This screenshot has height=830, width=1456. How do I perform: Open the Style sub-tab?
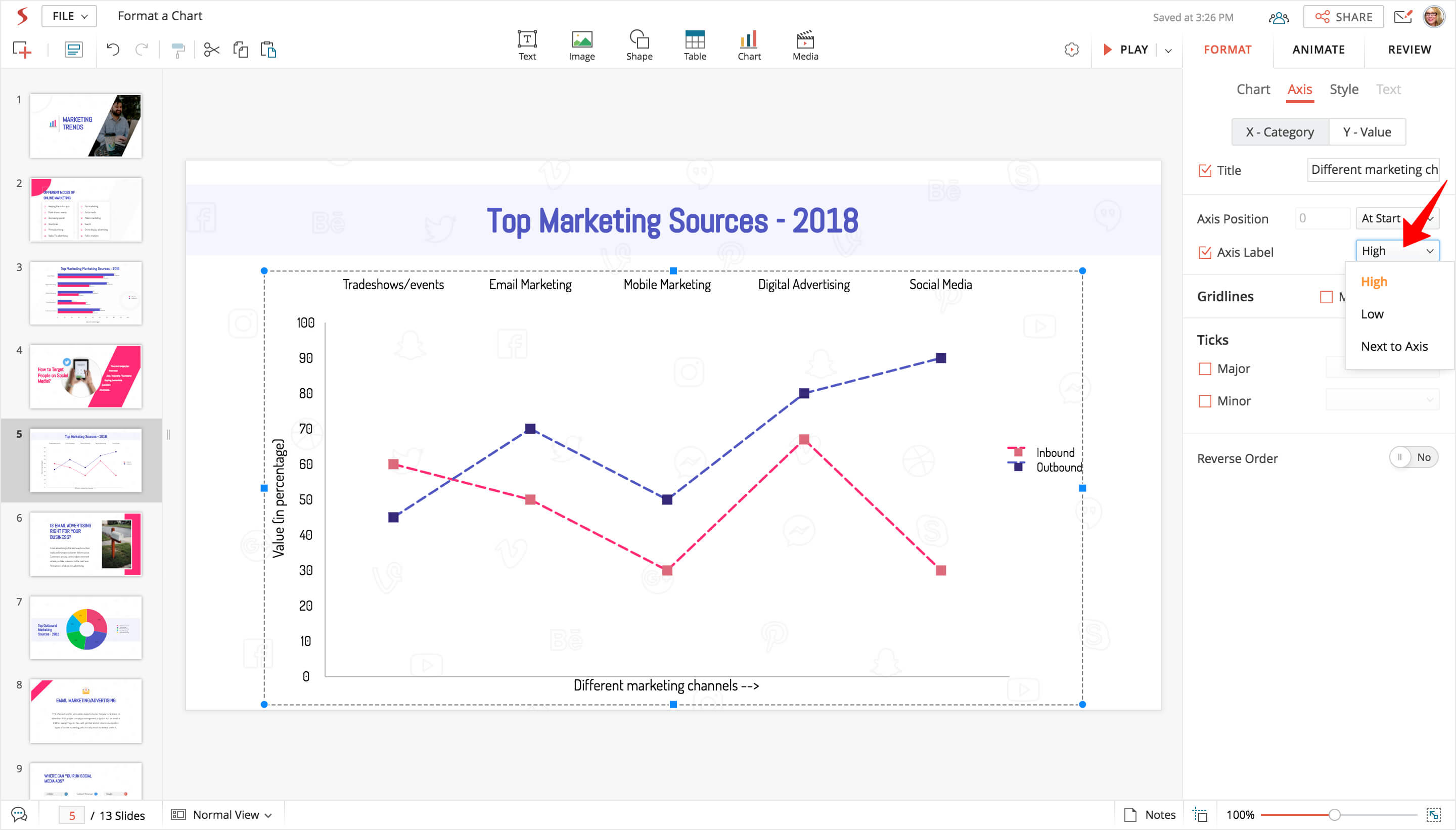[x=1343, y=89]
